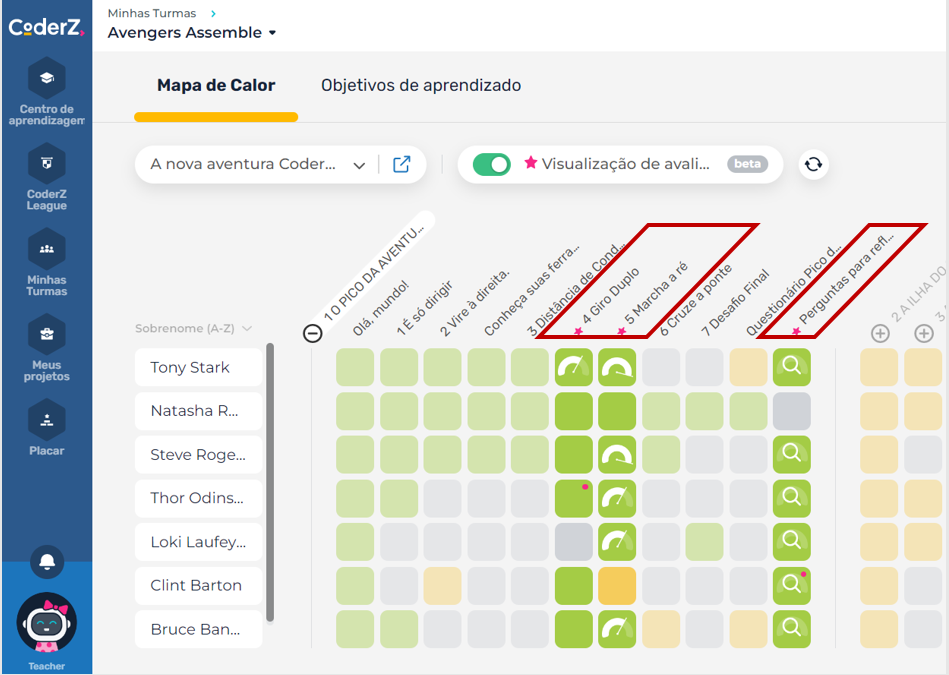Open course in new window icon

click(402, 165)
